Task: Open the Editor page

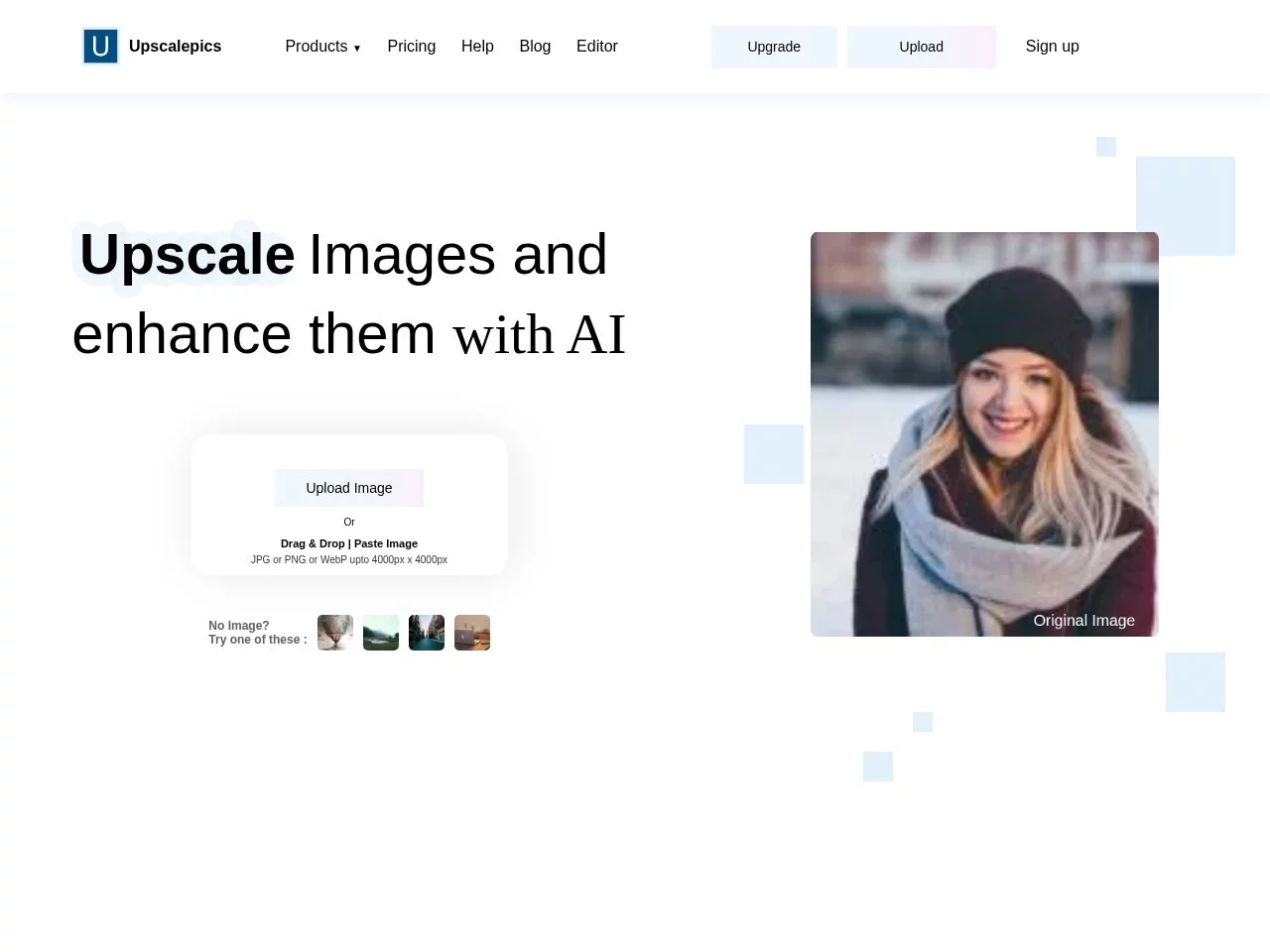Action: tap(596, 47)
